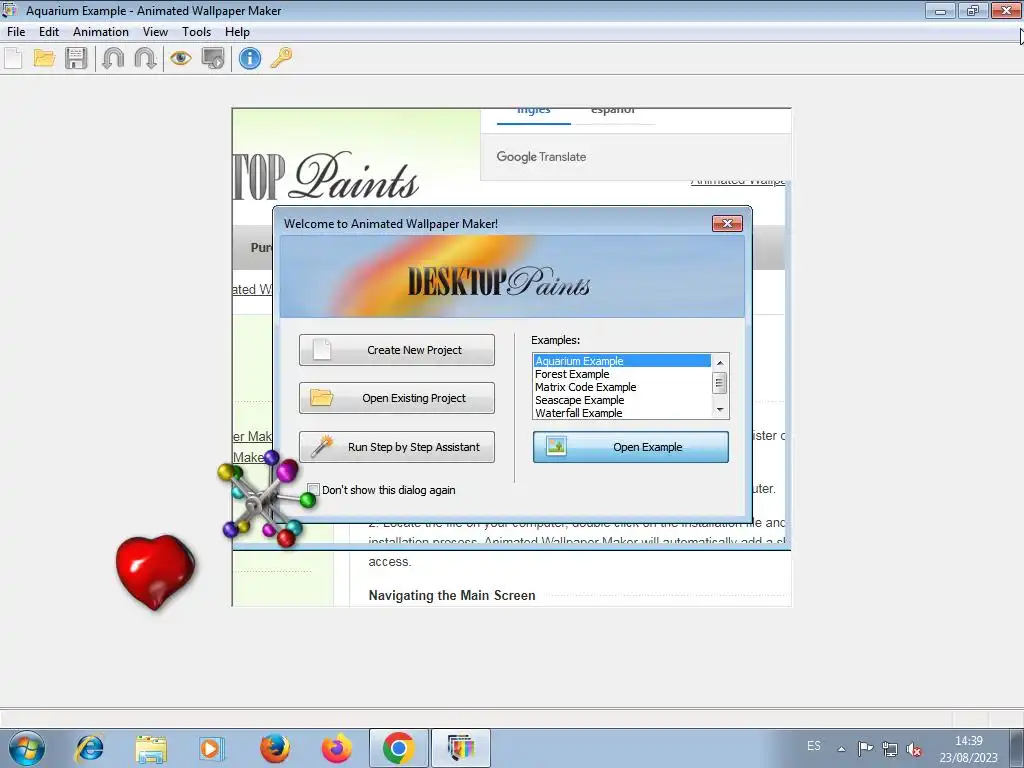Open the Edit menu

tap(49, 32)
